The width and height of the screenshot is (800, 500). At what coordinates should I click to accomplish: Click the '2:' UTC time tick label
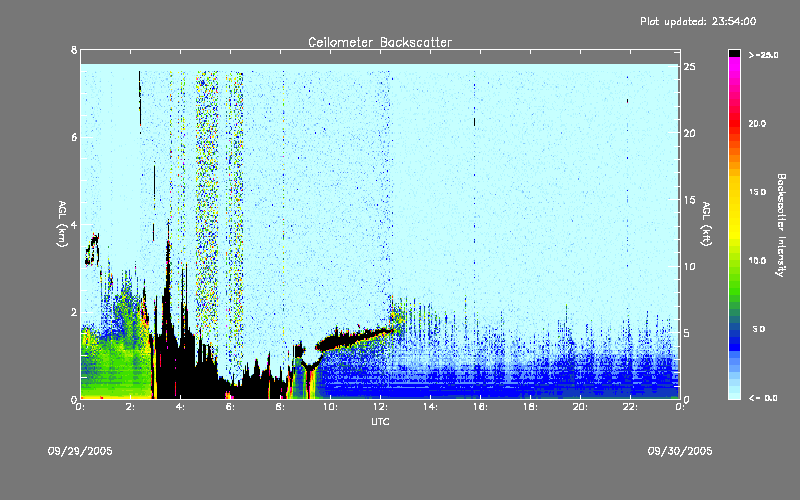(131, 407)
